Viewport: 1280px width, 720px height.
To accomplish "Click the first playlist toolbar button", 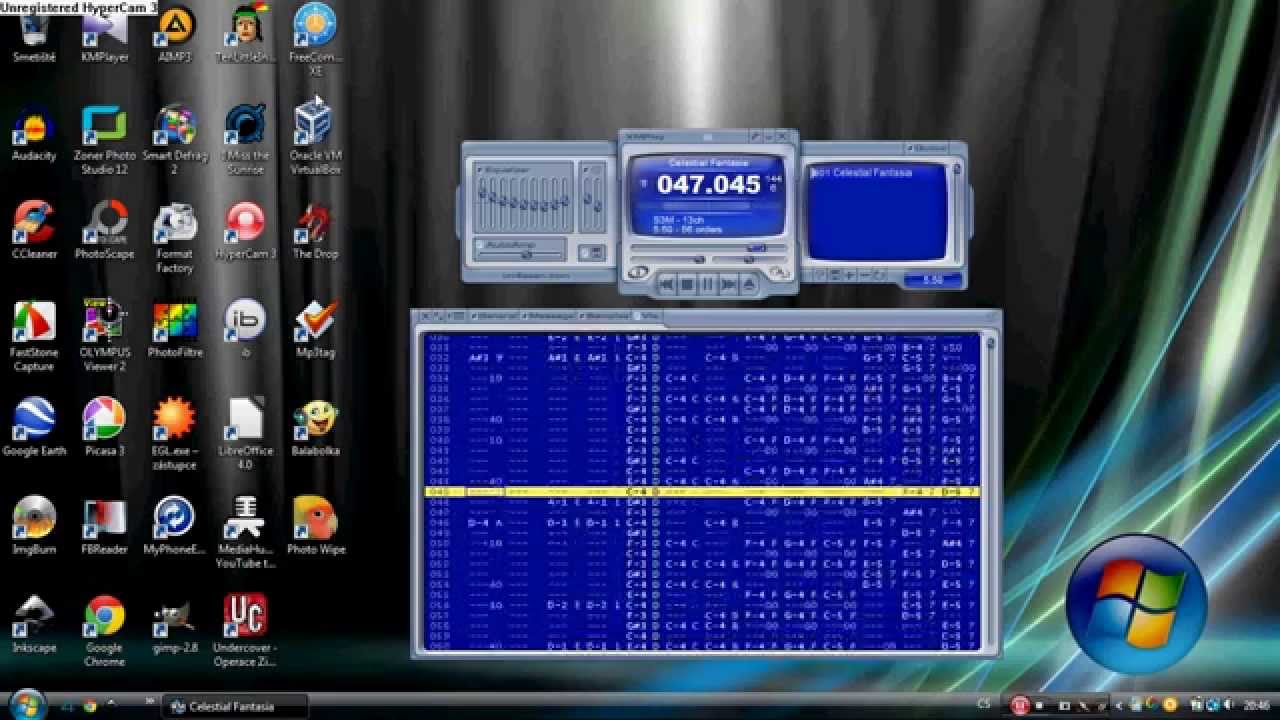I will pos(819,274).
